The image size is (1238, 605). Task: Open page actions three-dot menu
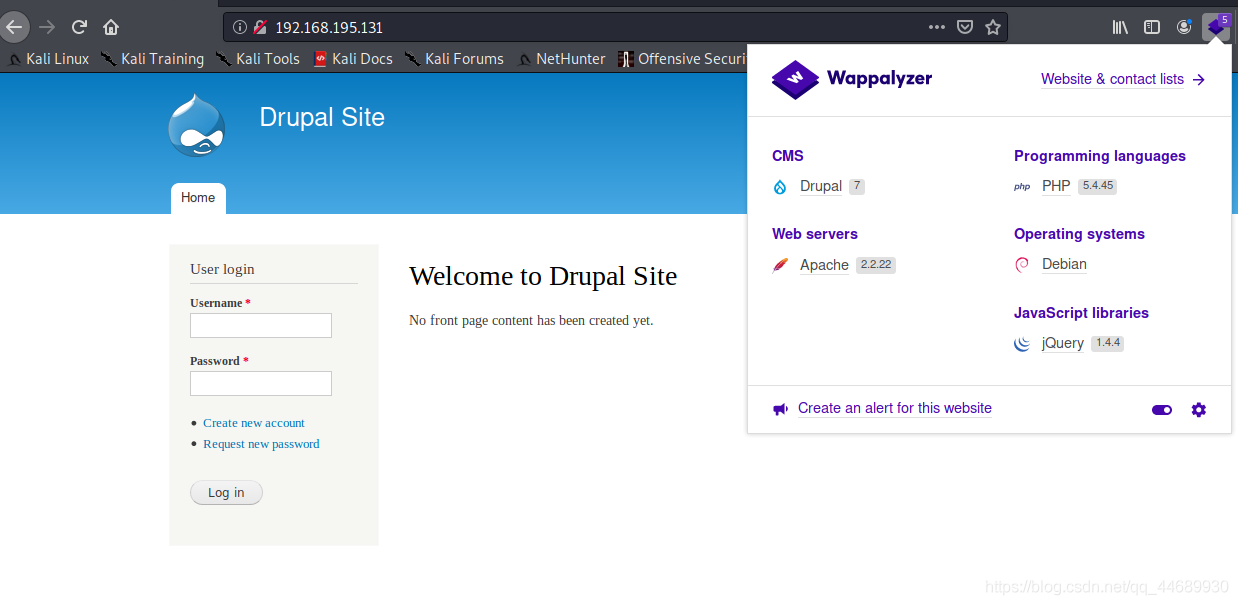coord(937,27)
